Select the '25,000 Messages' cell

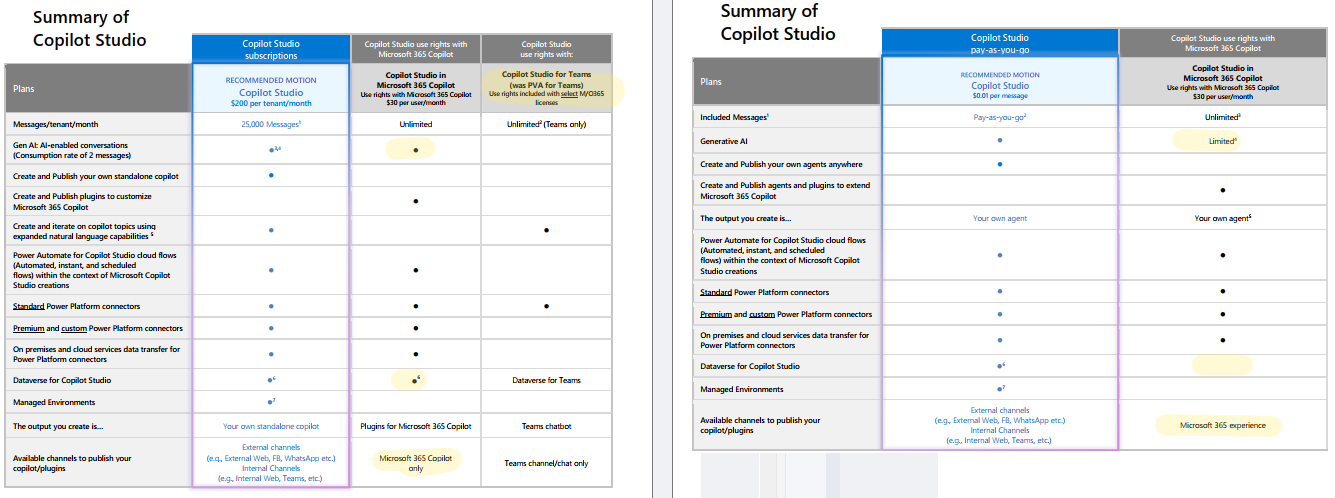271,124
